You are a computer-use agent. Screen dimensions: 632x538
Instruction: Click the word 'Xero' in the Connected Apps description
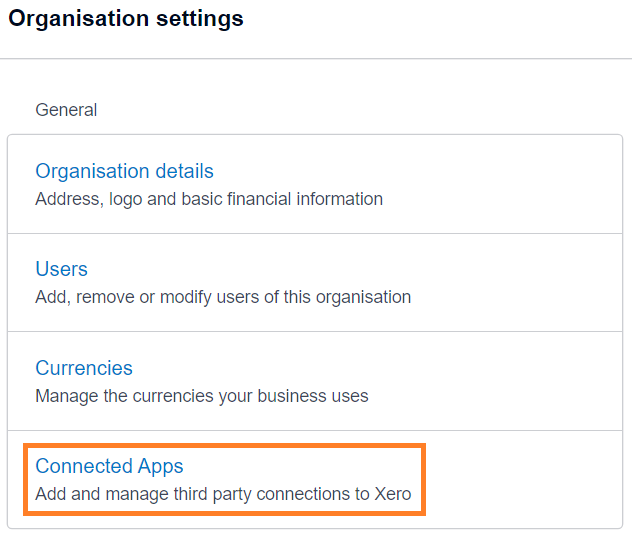point(393,494)
